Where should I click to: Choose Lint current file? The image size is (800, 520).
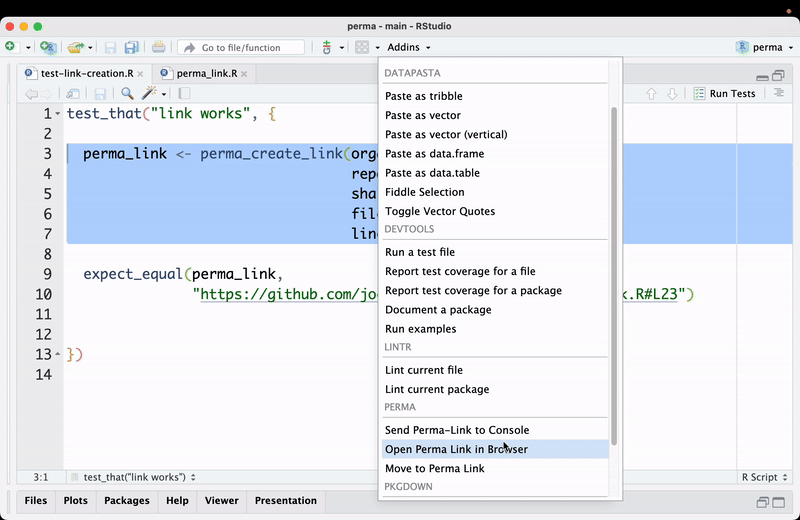pyautogui.click(x=423, y=370)
